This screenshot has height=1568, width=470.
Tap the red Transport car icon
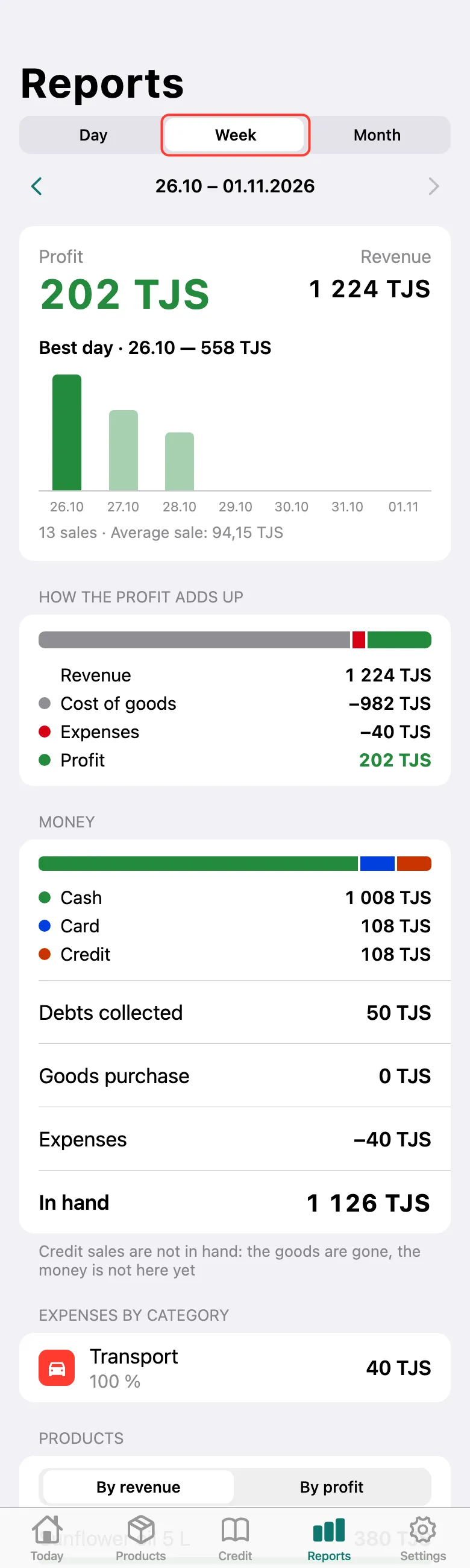coord(57,1368)
